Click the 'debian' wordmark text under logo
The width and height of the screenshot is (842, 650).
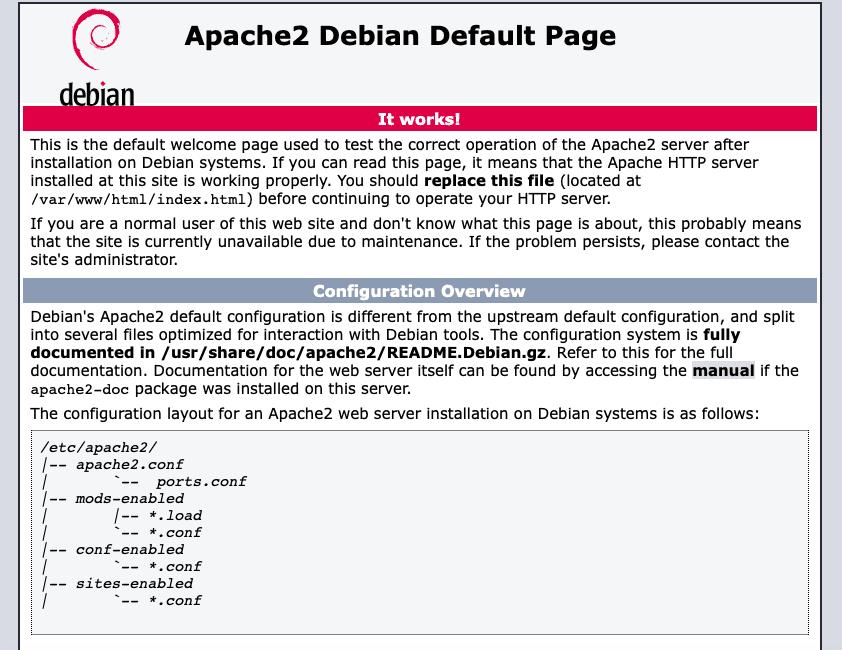point(97,94)
